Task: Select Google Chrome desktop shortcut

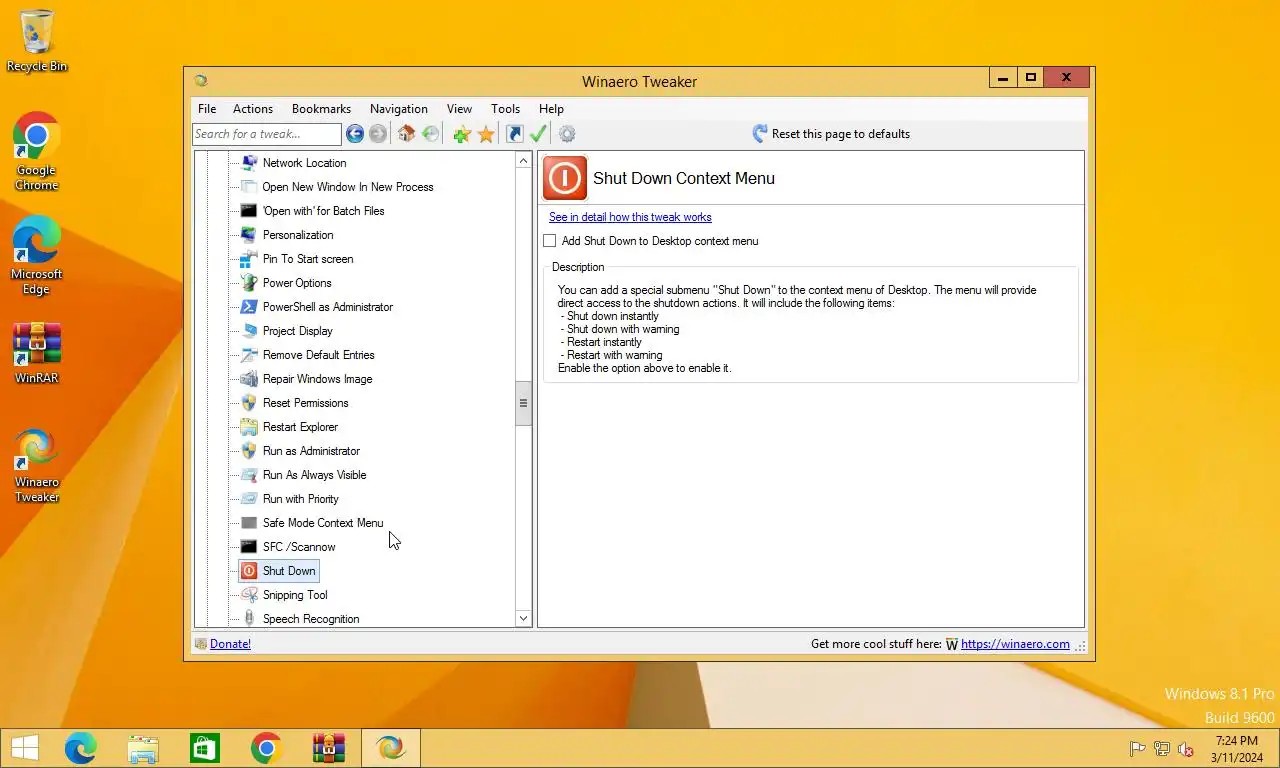Action: 36,151
